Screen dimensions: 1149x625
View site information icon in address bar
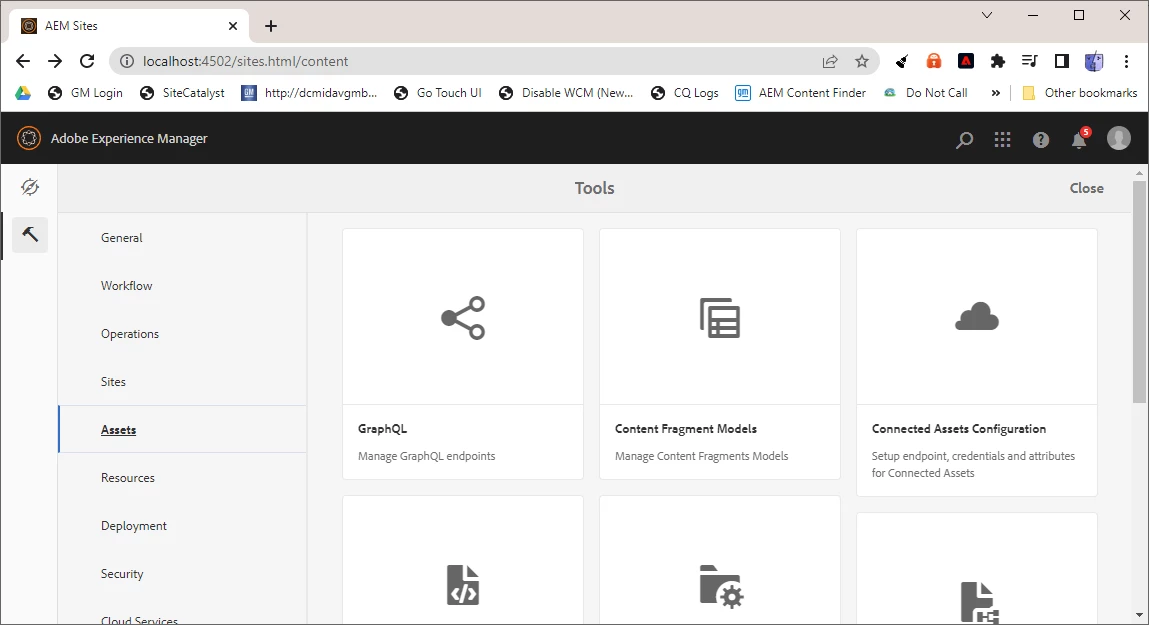(x=128, y=62)
